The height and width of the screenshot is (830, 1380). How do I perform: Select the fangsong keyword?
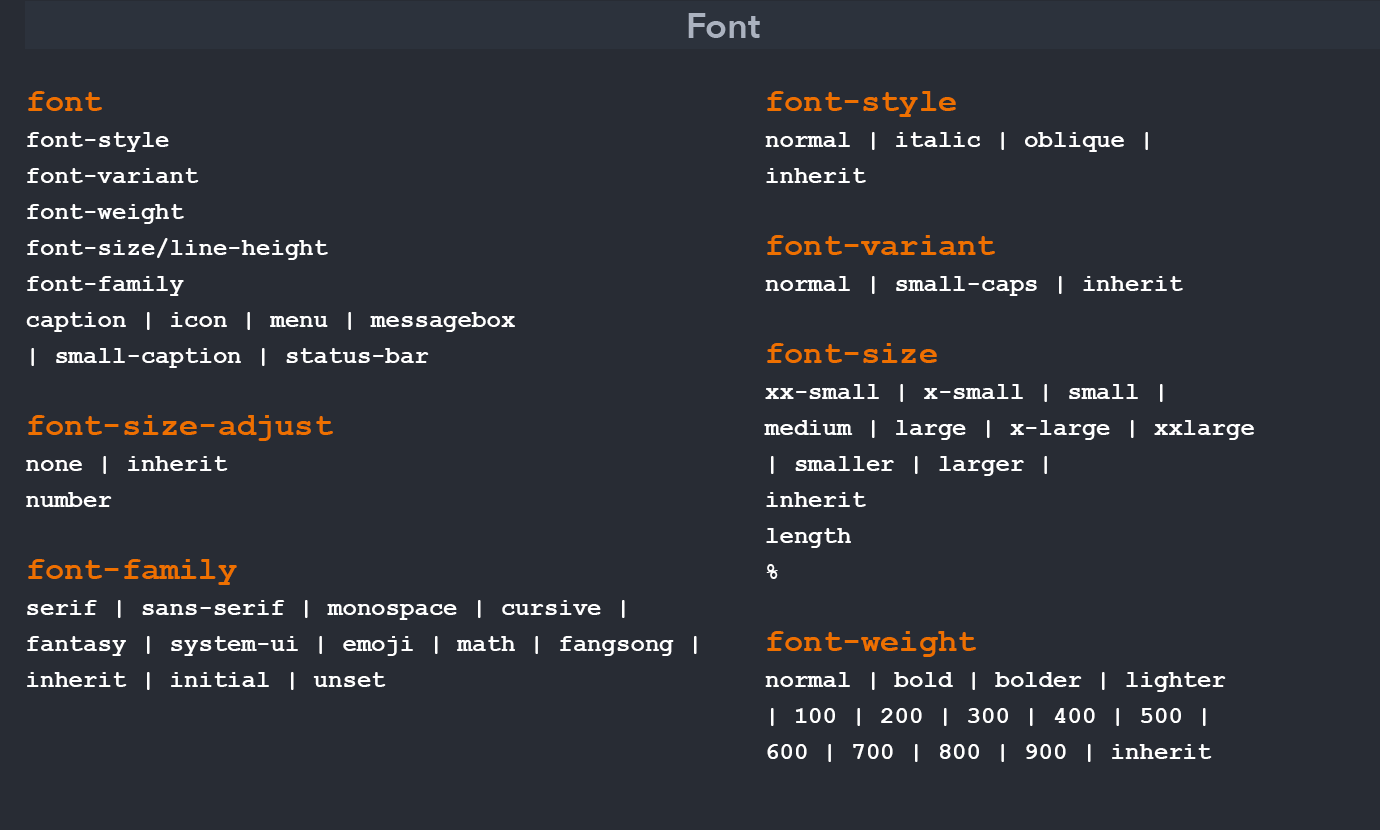(x=616, y=644)
